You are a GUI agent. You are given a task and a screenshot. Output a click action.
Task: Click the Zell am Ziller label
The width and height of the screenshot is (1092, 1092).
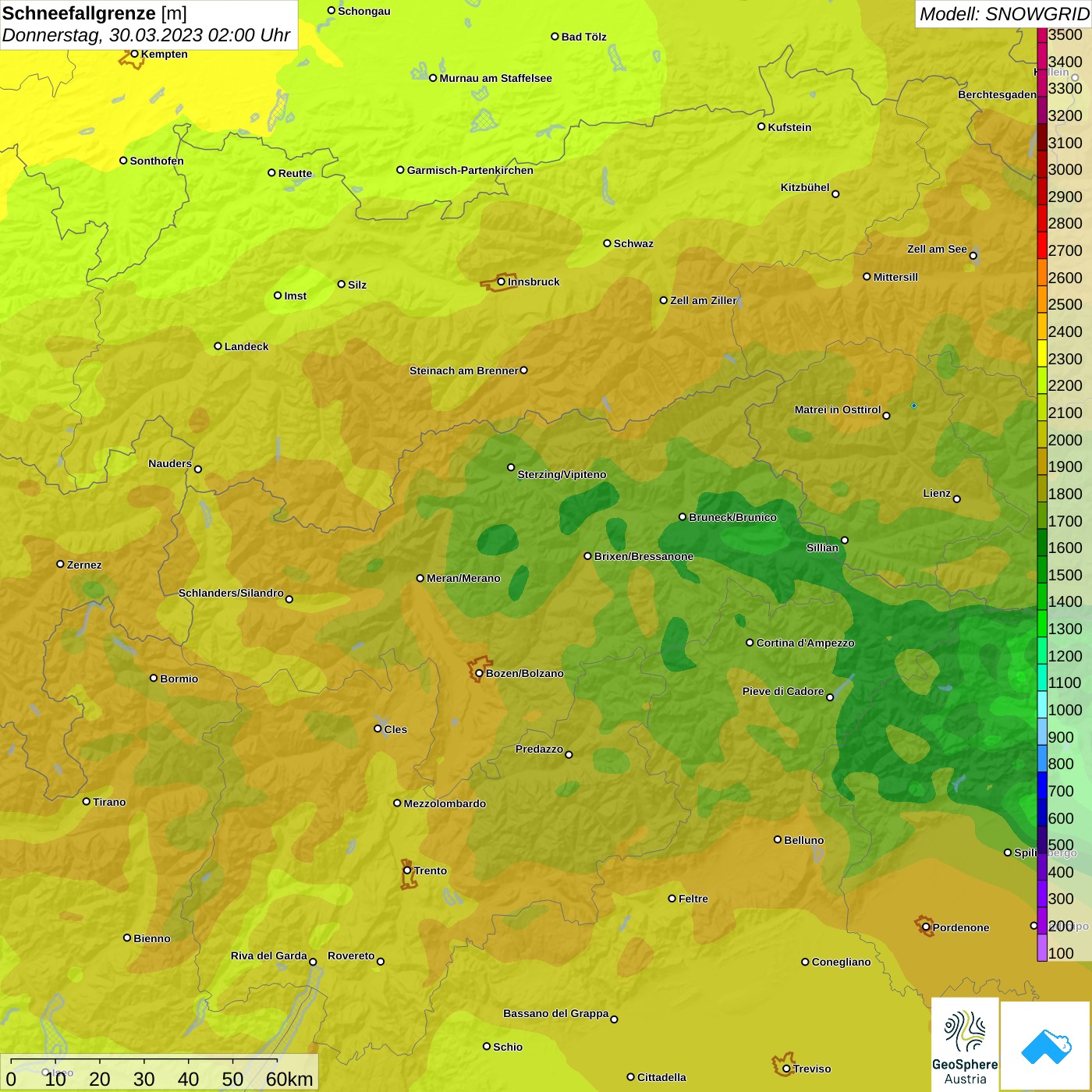coord(704,300)
